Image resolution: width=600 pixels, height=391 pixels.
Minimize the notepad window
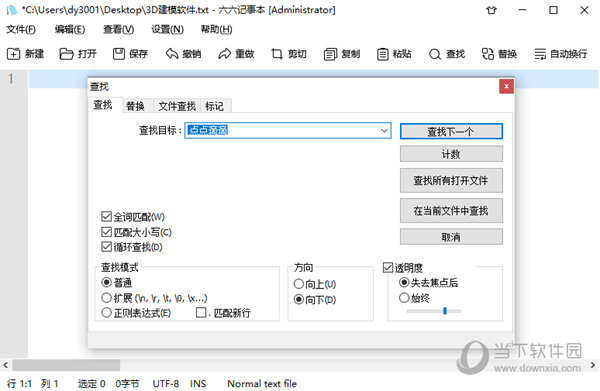coord(522,10)
